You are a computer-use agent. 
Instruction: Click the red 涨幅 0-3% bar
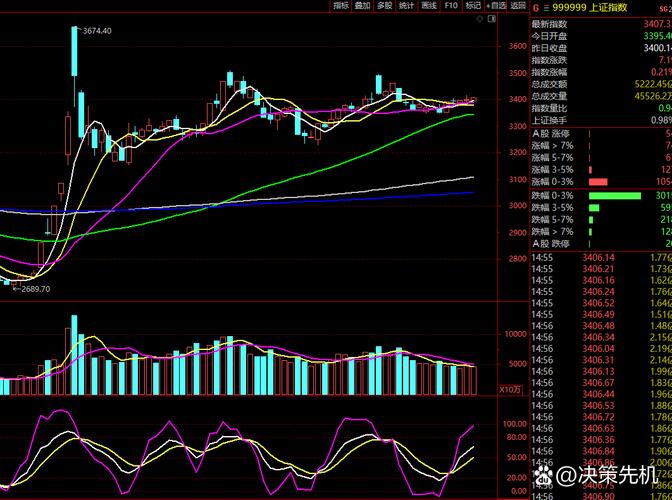(599, 182)
